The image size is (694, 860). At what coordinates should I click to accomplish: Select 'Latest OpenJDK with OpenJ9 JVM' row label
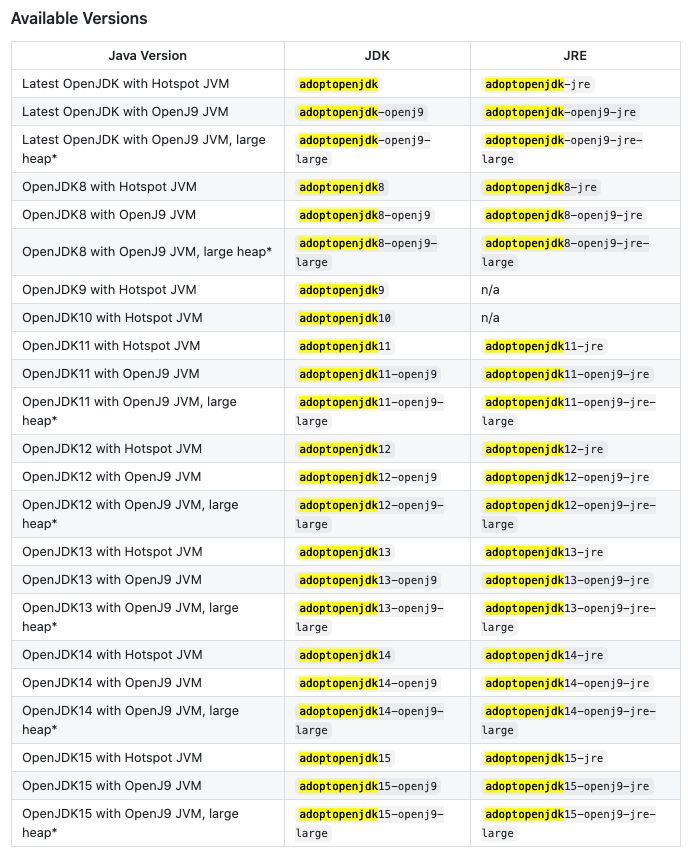(x=125, y=112)
